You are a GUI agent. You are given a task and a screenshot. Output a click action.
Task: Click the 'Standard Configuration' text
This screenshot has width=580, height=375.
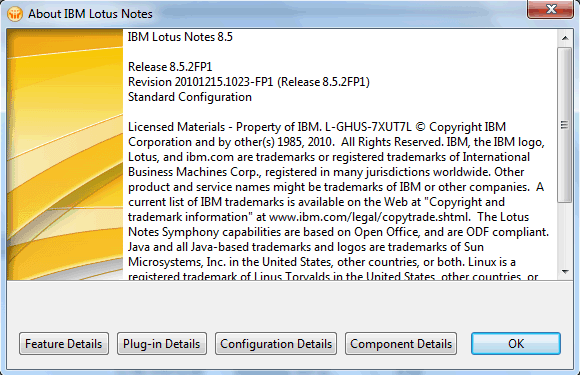coord(190,97)
